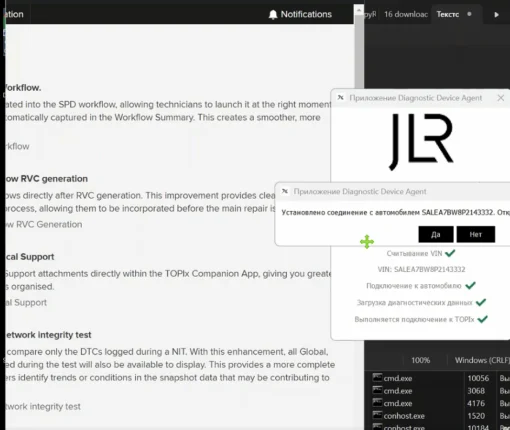Click the JLR logo in the agent window

click(x=421, y=142)
